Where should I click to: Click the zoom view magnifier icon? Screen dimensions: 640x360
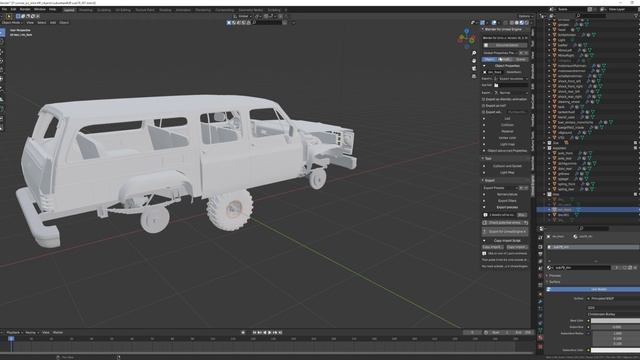pos(474,53)
